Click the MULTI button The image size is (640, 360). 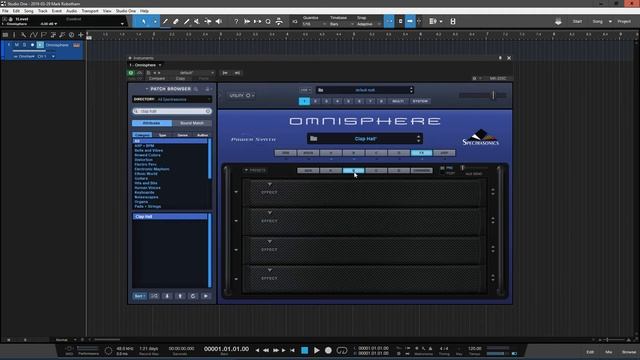pos(398,101)
